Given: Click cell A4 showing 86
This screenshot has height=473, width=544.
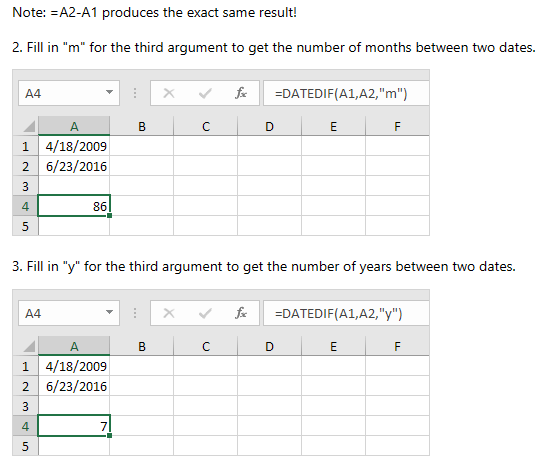Looking at the screenshot, I should tap(74, 206).
